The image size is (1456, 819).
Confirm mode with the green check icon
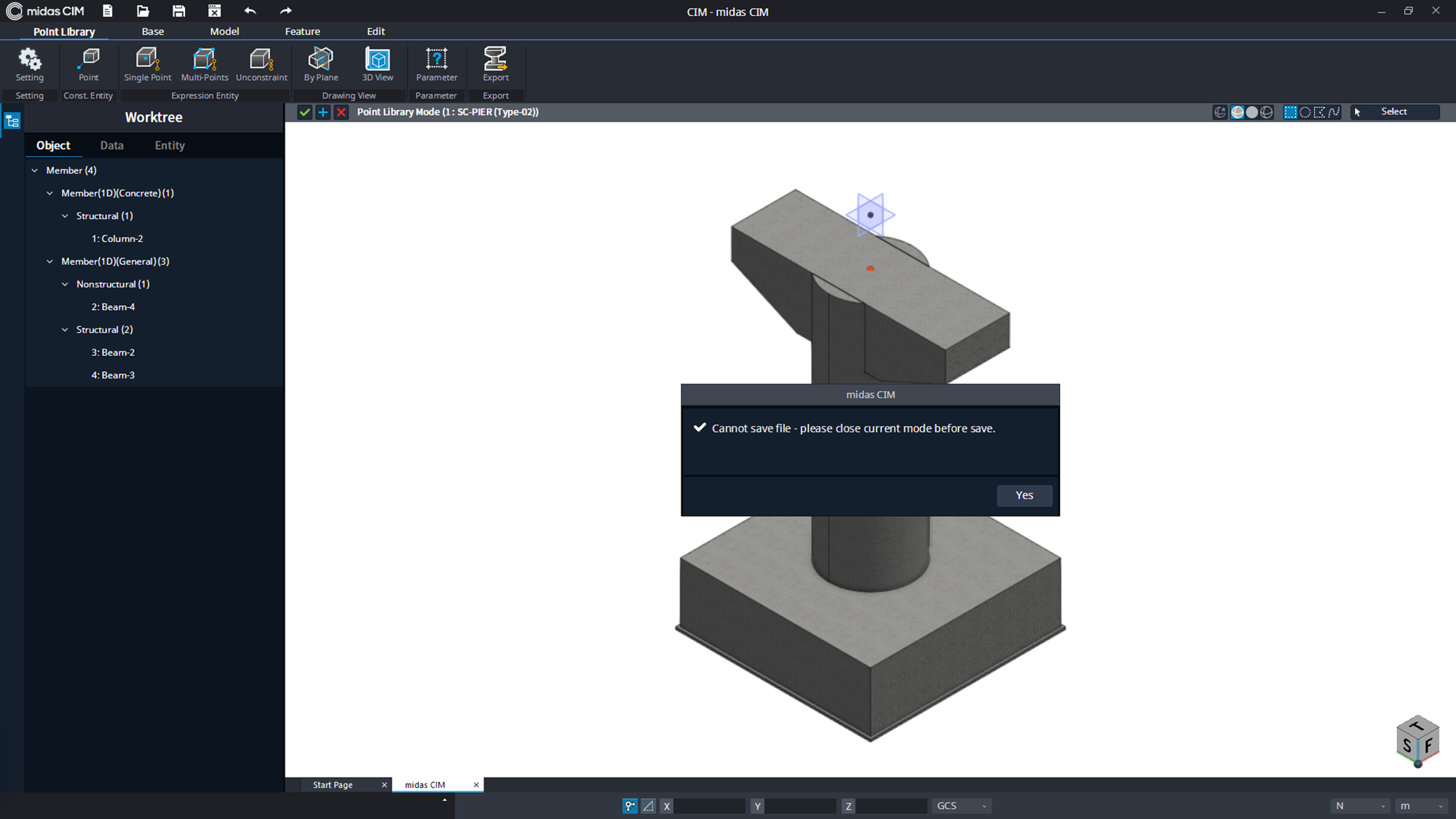305,112
